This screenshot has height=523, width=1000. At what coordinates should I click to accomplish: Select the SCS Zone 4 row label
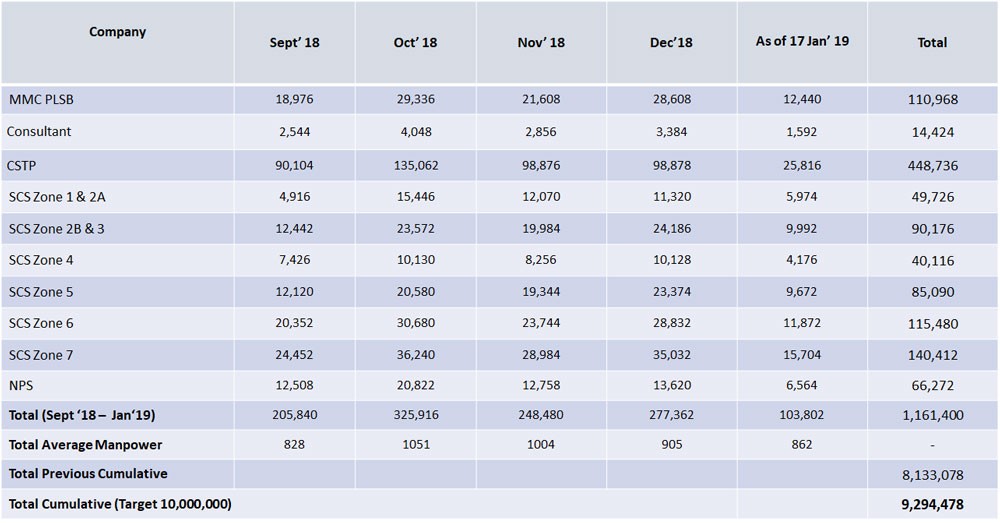coord(41,261)
